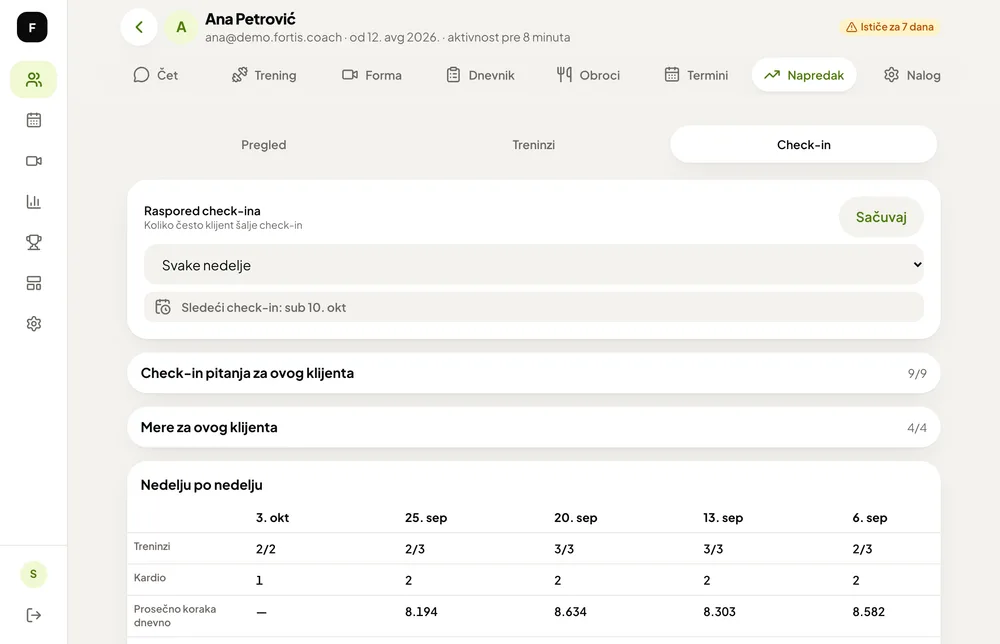Image resolution: width=1000 pixels, height=644 pixels.
Task: Click the 8.582 steps value
Action: click(869, 612)
